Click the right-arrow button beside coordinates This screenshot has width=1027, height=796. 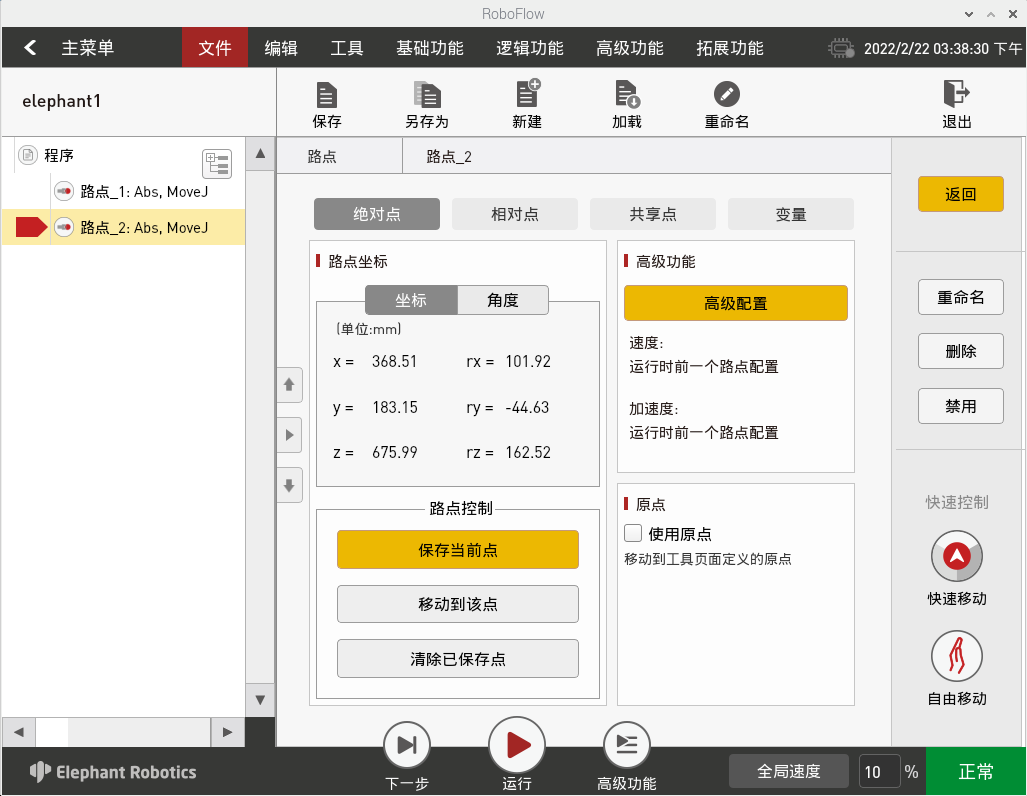pos(289,435)
